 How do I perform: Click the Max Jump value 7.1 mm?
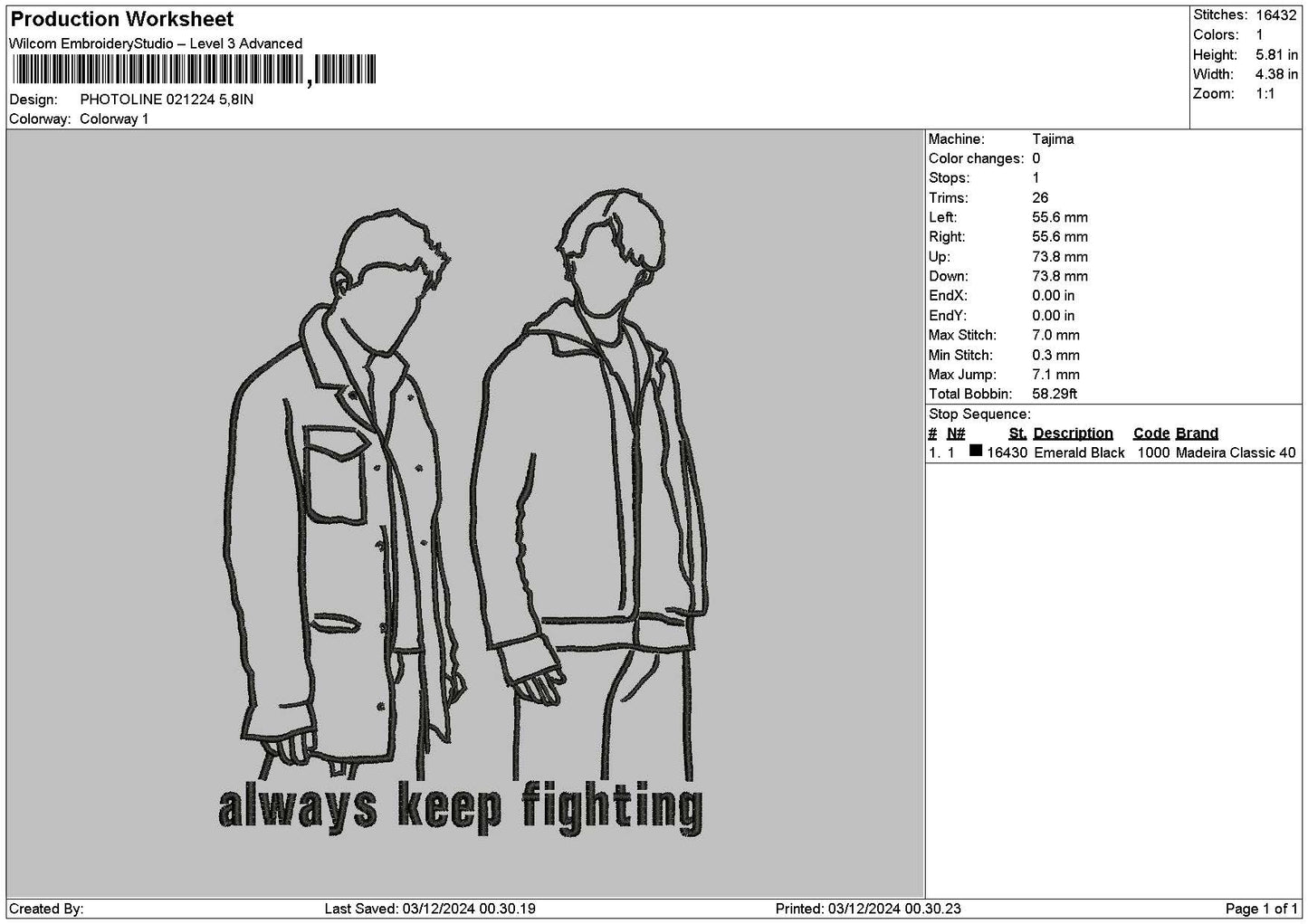point(1055,375)
